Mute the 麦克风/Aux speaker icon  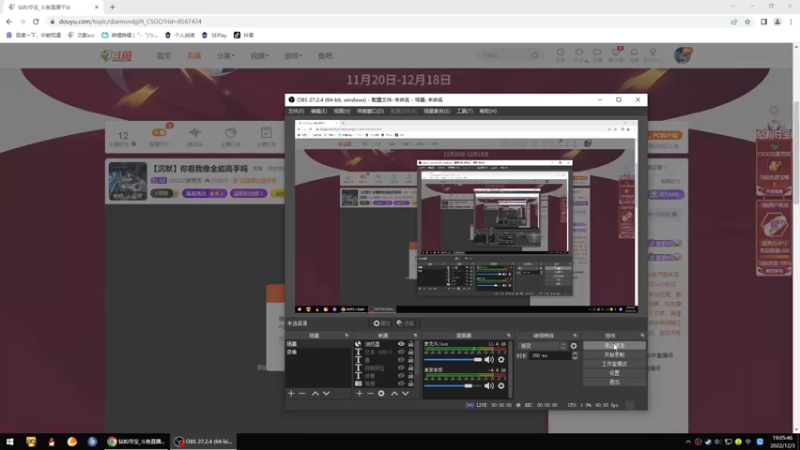click(489, 360)
